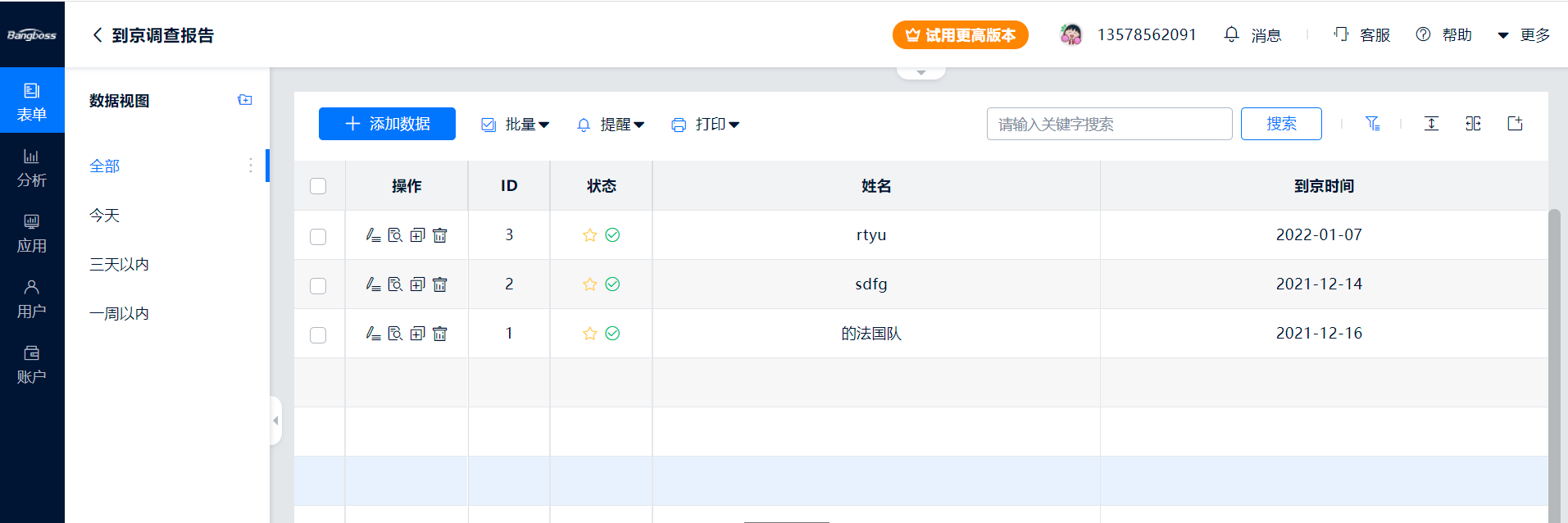Click the keyword search input field
The height and width of the screenshot is (523, 1568).
[x=1108, y=124]
